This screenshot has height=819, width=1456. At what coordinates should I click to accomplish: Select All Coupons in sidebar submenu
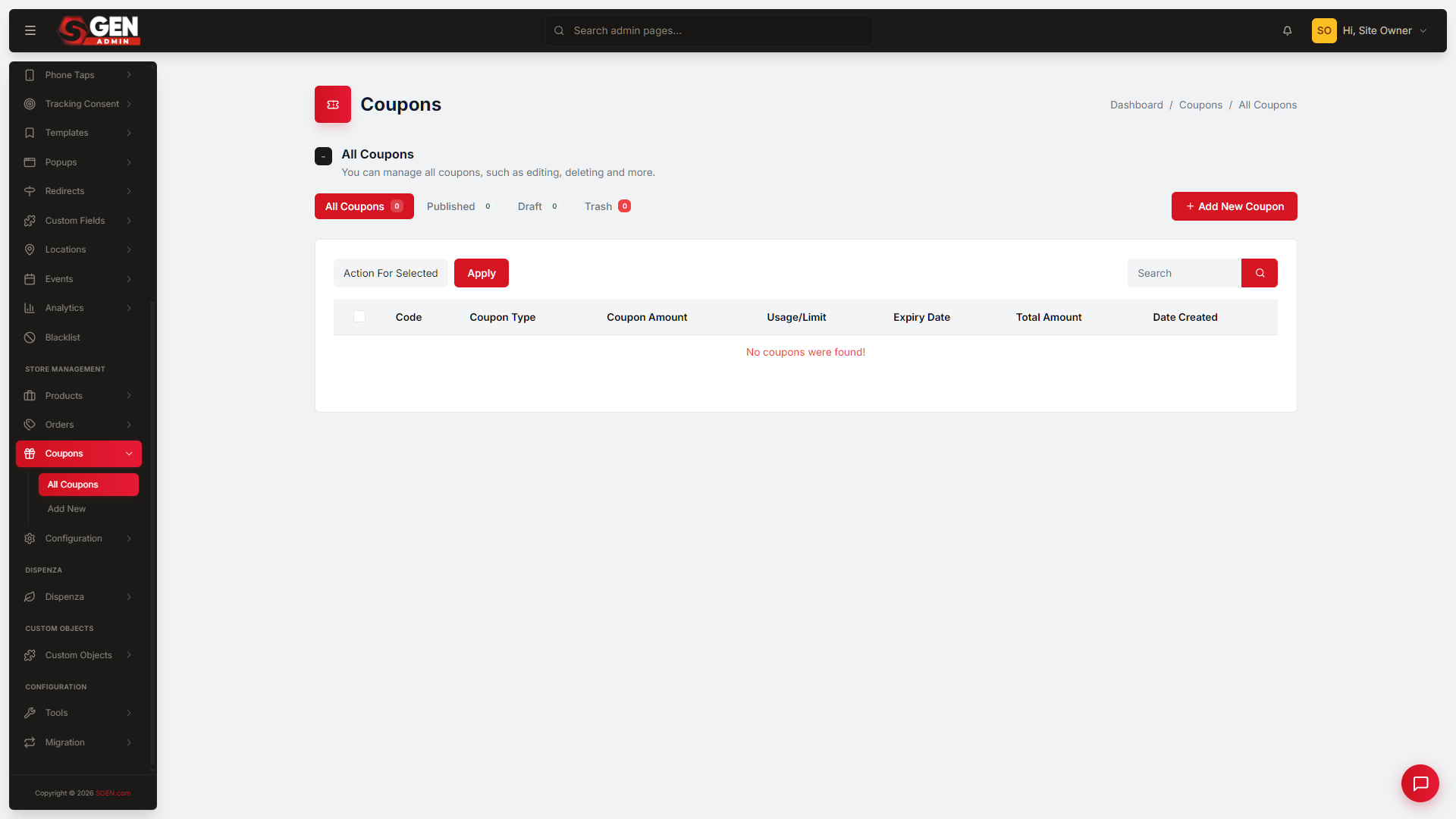point(89,485)
